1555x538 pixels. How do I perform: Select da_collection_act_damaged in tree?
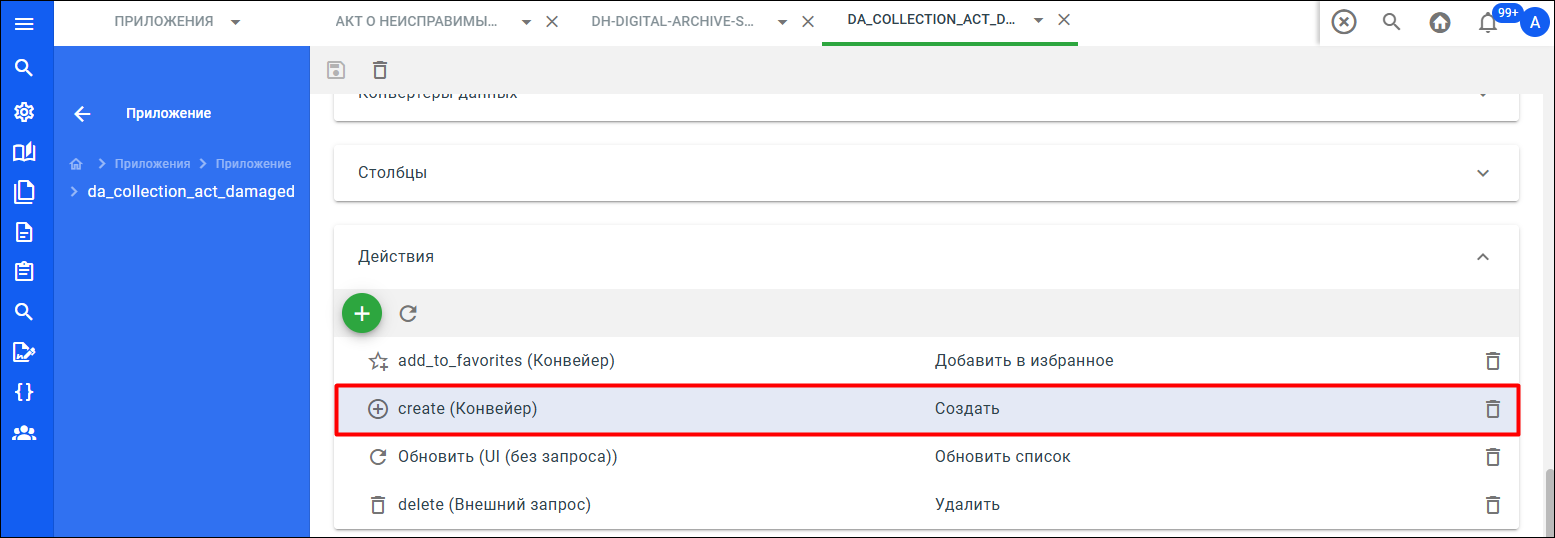coord(191,192)
